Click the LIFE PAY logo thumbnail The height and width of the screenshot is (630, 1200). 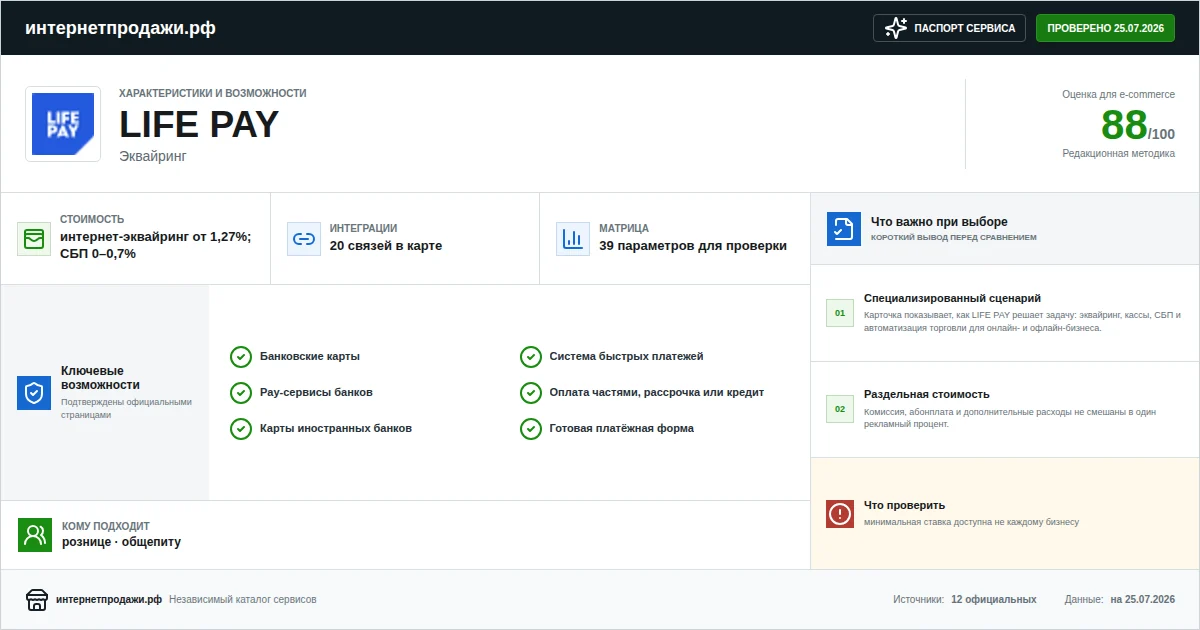click(63, 124)
